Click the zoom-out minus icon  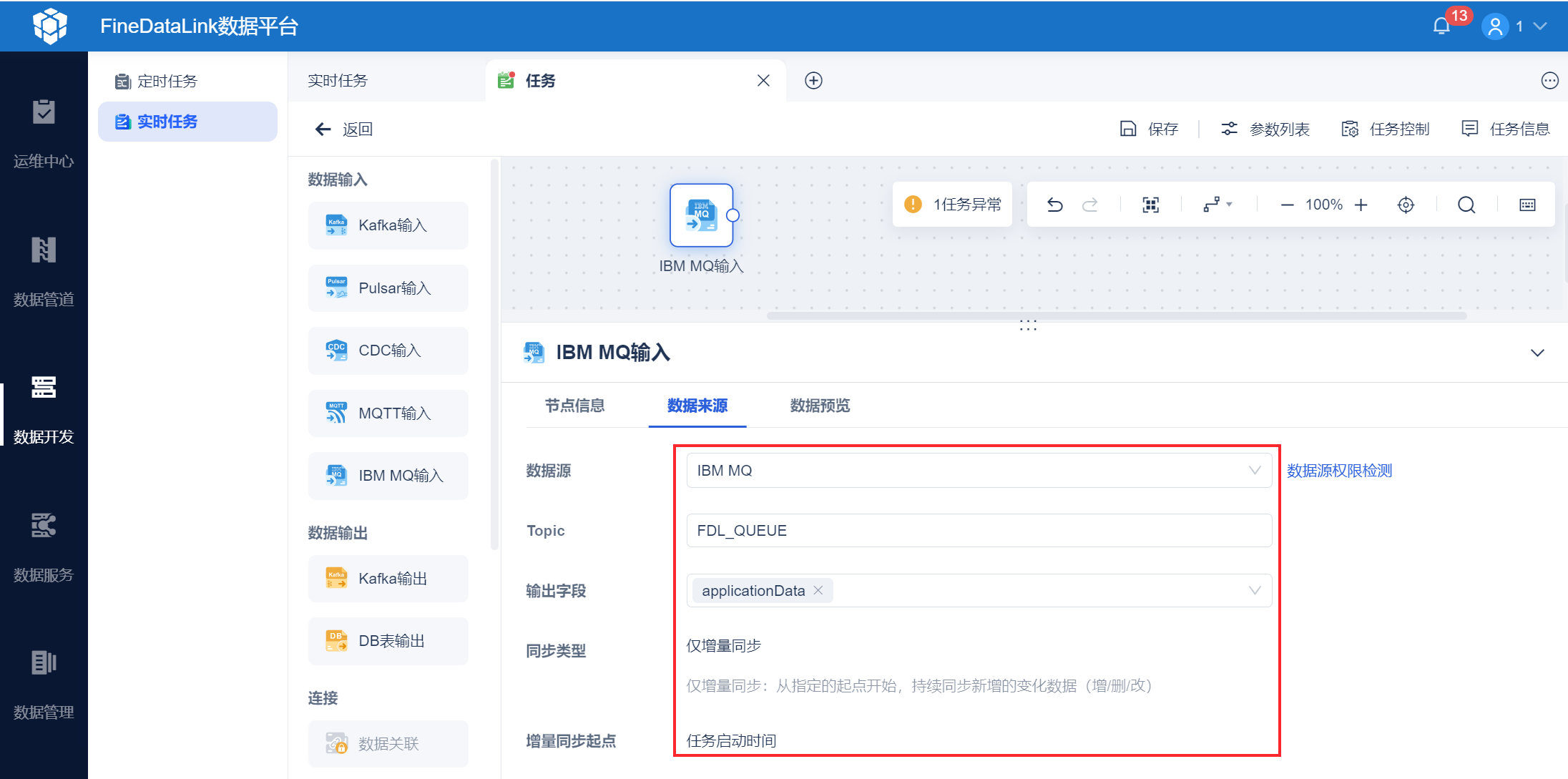pos(1287,205)
